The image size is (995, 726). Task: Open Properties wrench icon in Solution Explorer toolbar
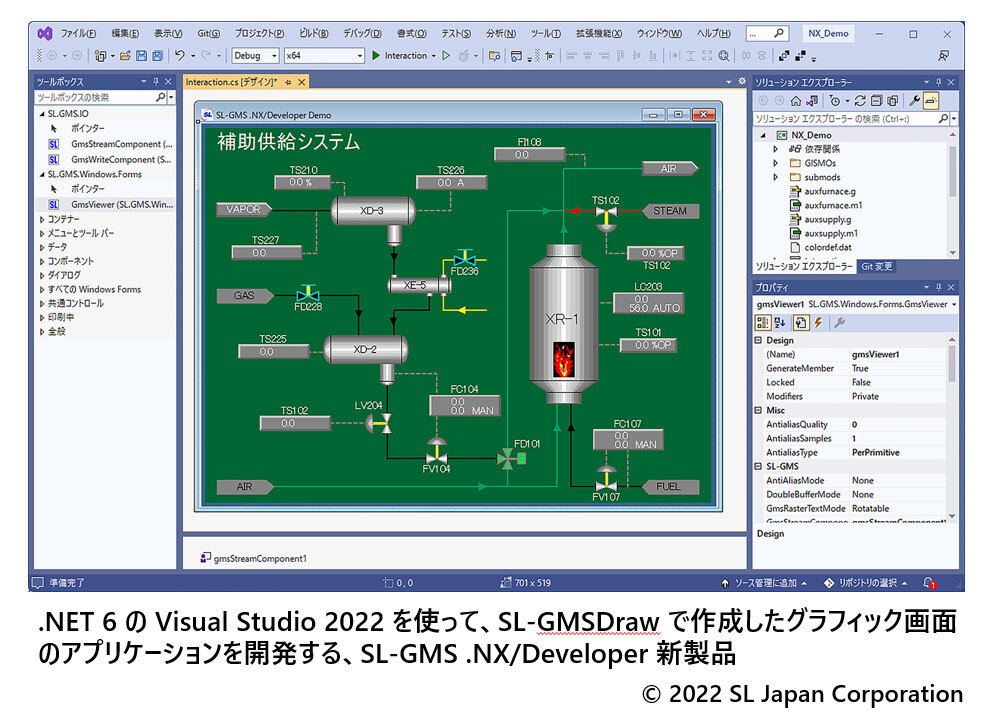pyautogui.click(x=914, y=101)
